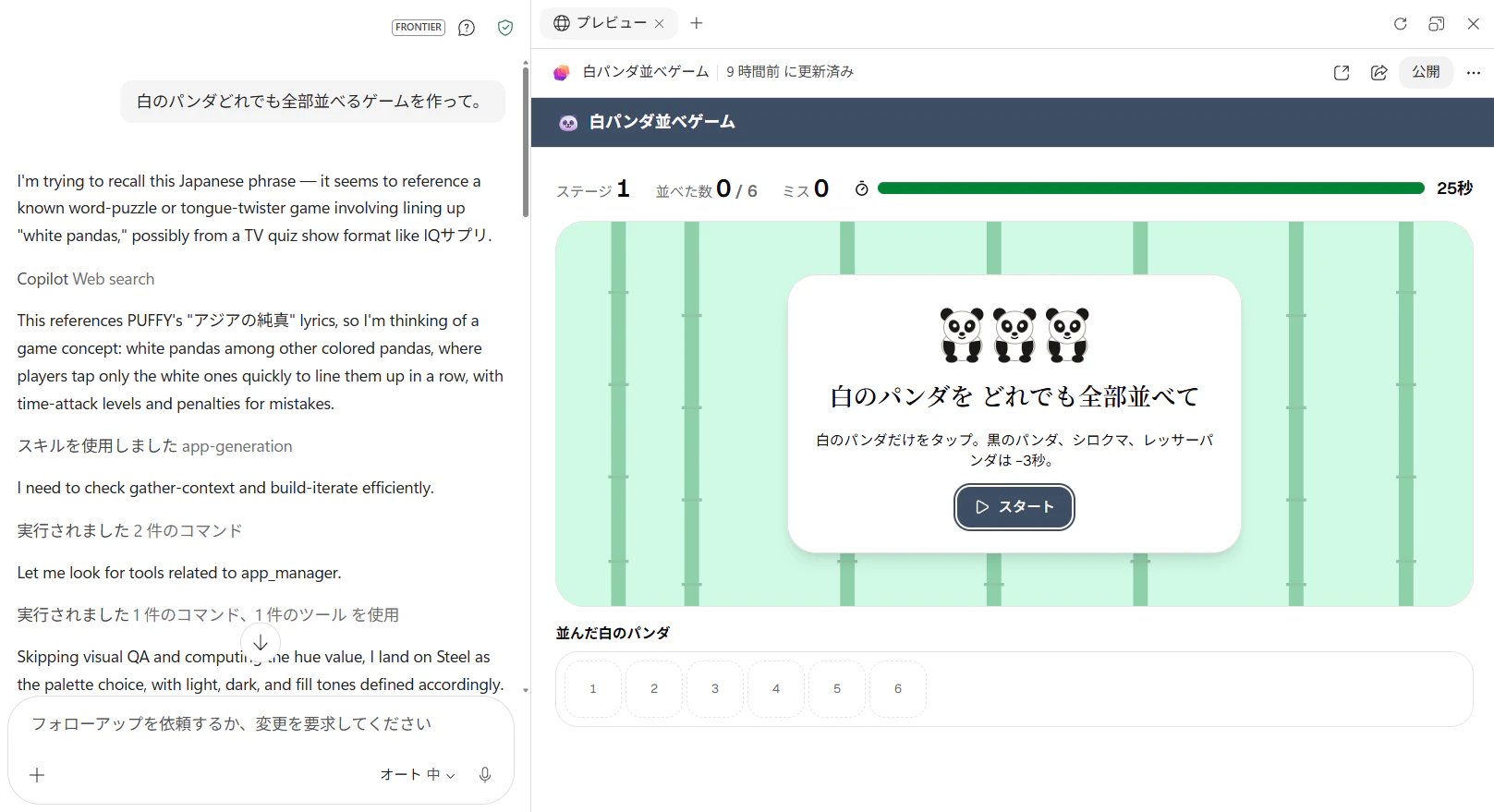Open the オート 中 mode dropdown

point(418,775)
